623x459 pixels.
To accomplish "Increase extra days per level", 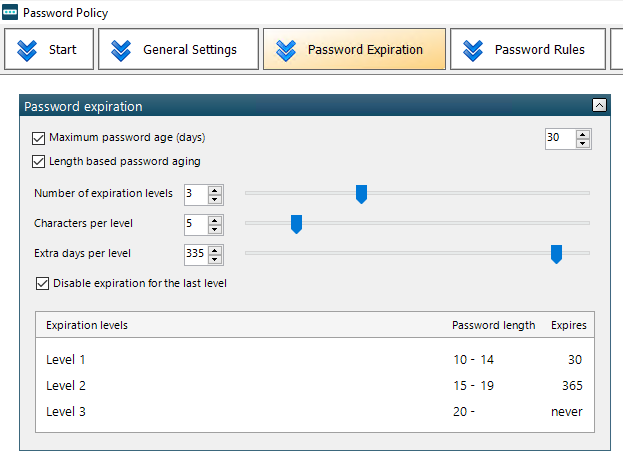I will [215, 250].
